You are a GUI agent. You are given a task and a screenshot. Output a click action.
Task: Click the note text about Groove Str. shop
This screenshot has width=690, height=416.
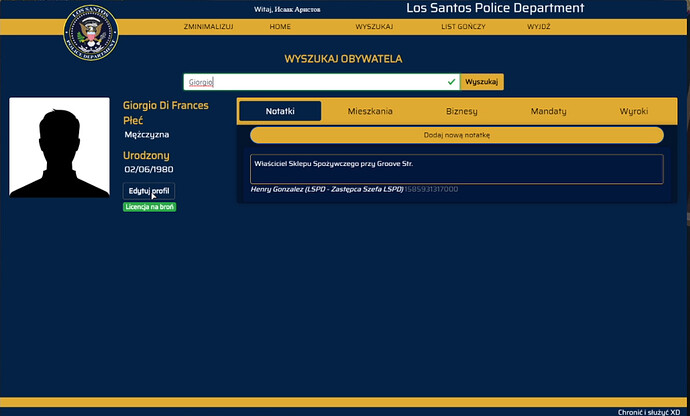pos(334,164)
